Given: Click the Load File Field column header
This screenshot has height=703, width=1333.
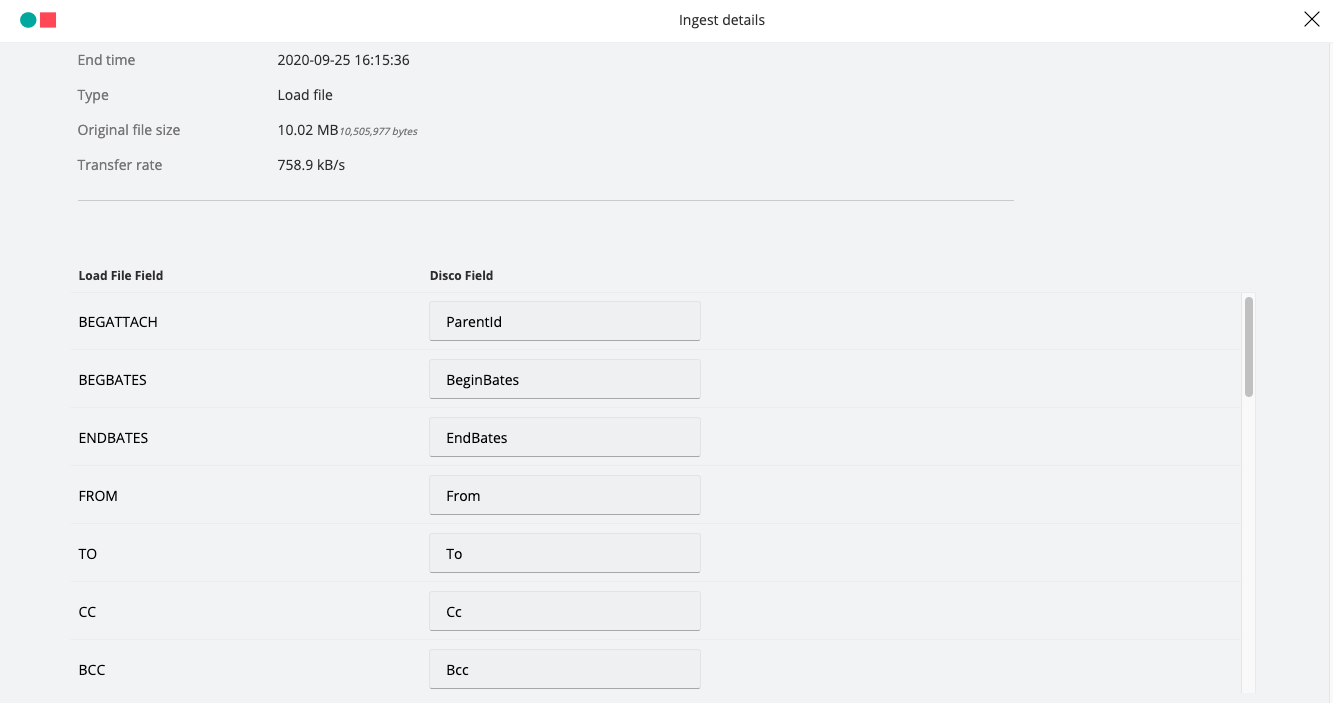Looking at the screenshot, I should [x=121, y=275].
